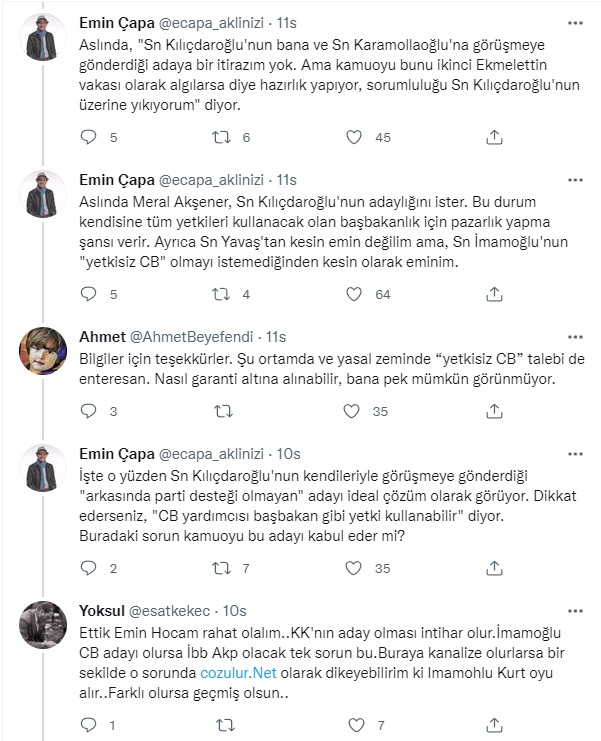
Task: Open @esatkekec profile handle
Action: pyautogui.click(x=169, y=611)
